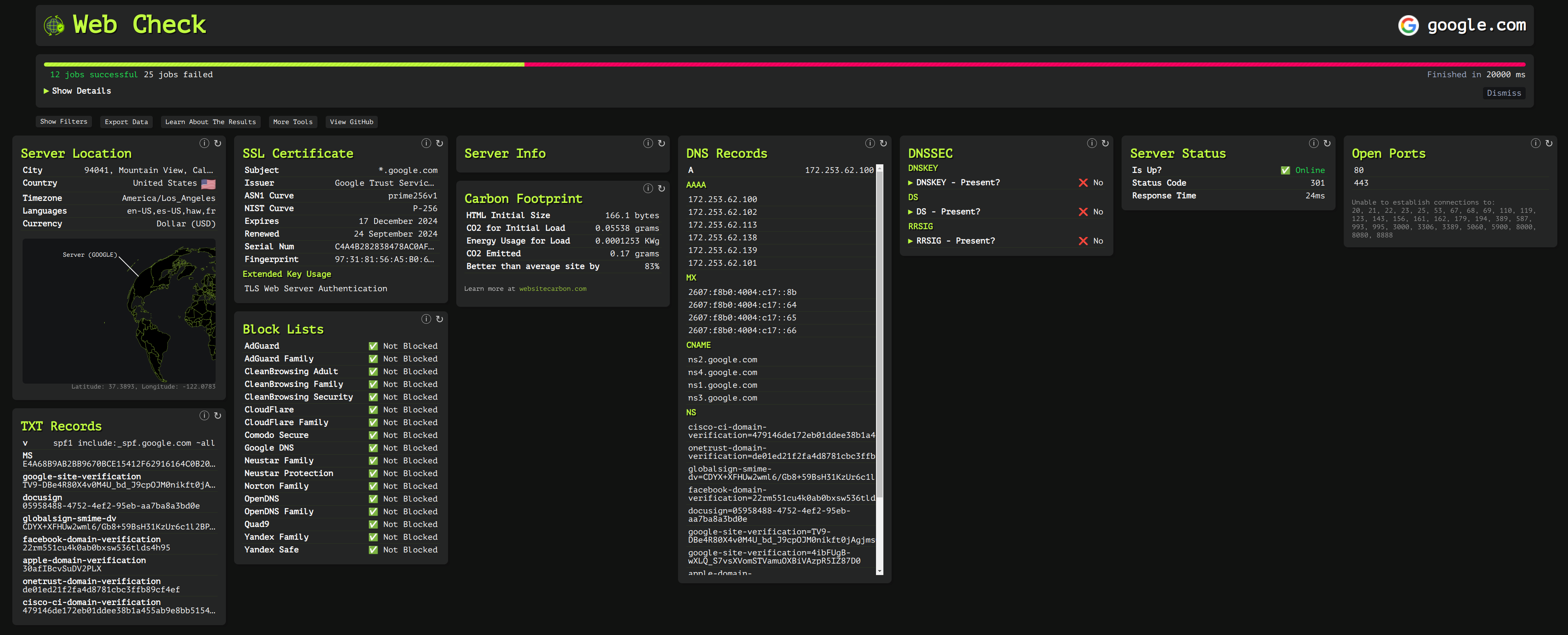Image resolution: width=1568 pixels, height=635 pixels.
Task: Click Web Check title heading
Action: click(139, 25)
